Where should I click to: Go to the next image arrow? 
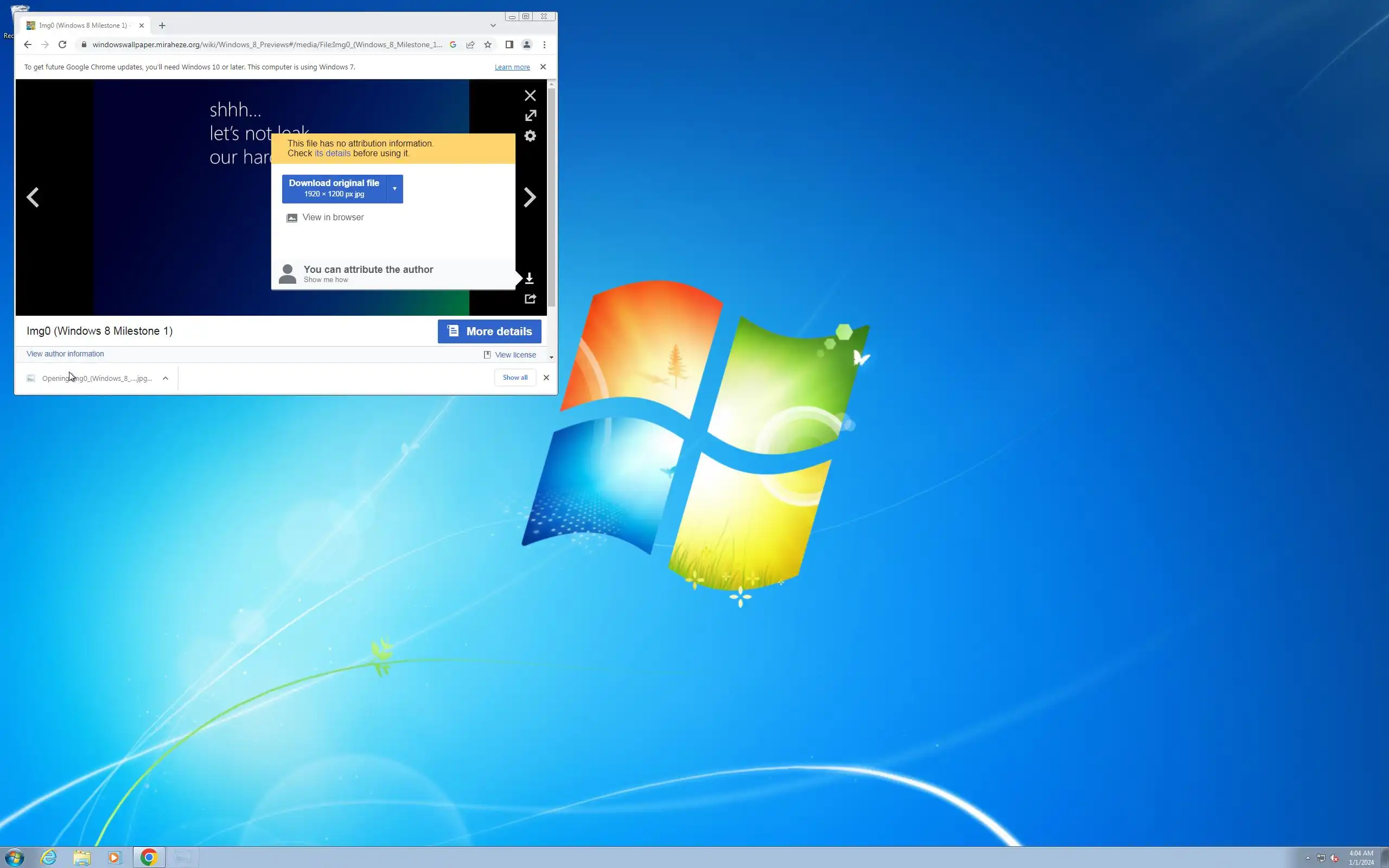[529, 197]
